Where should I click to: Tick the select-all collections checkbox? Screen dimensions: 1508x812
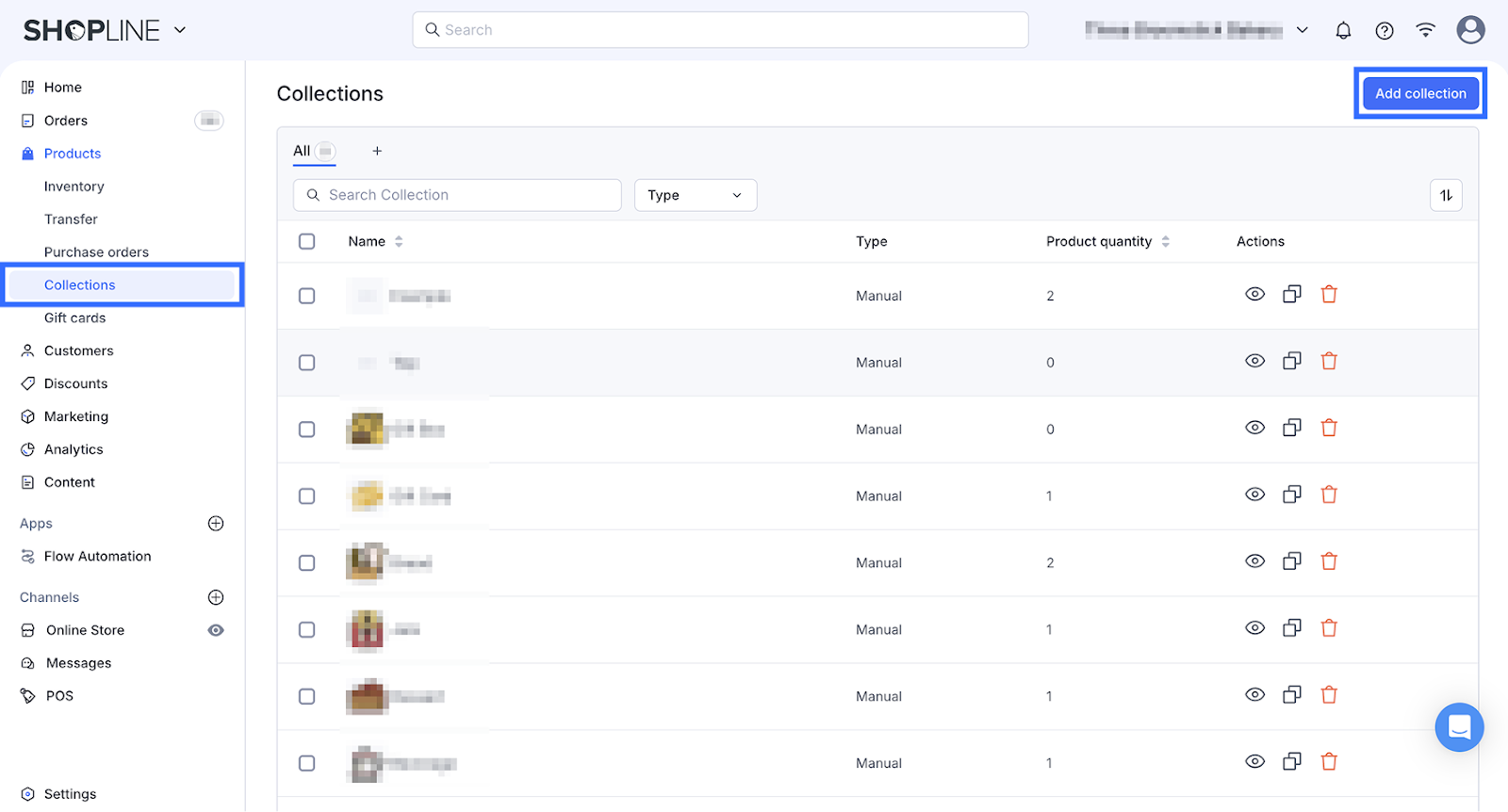307,241
